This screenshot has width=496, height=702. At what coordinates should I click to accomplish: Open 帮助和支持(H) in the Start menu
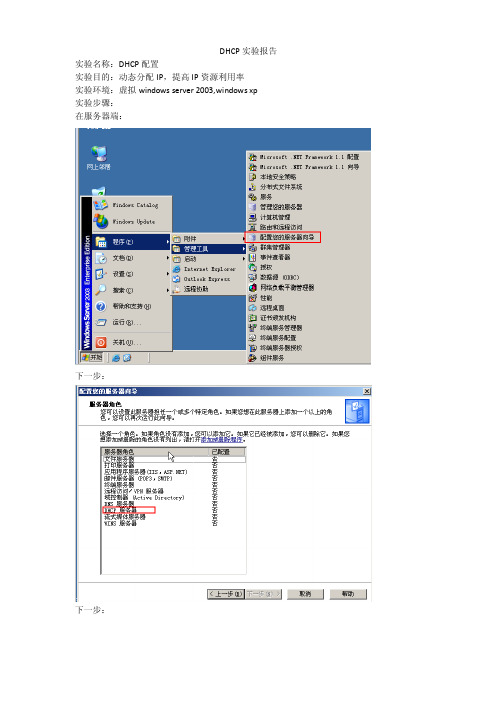[132, 306]
